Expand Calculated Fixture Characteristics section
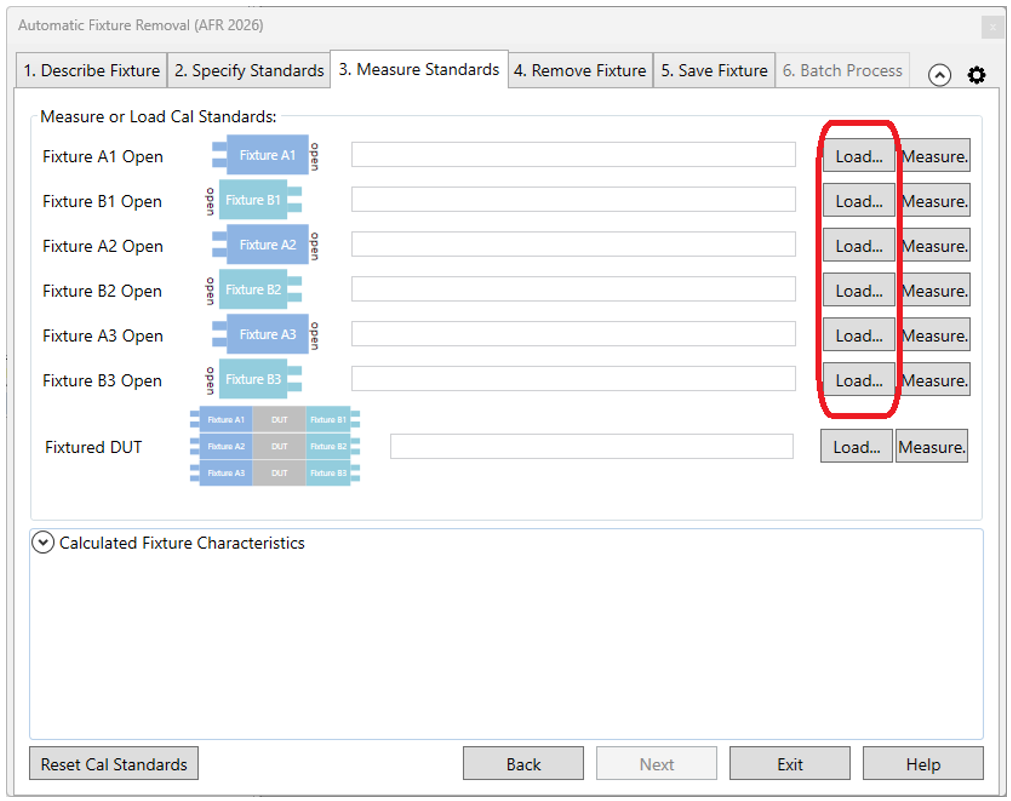Screen dimensions: 1011x801 click(x=44, y=543)
